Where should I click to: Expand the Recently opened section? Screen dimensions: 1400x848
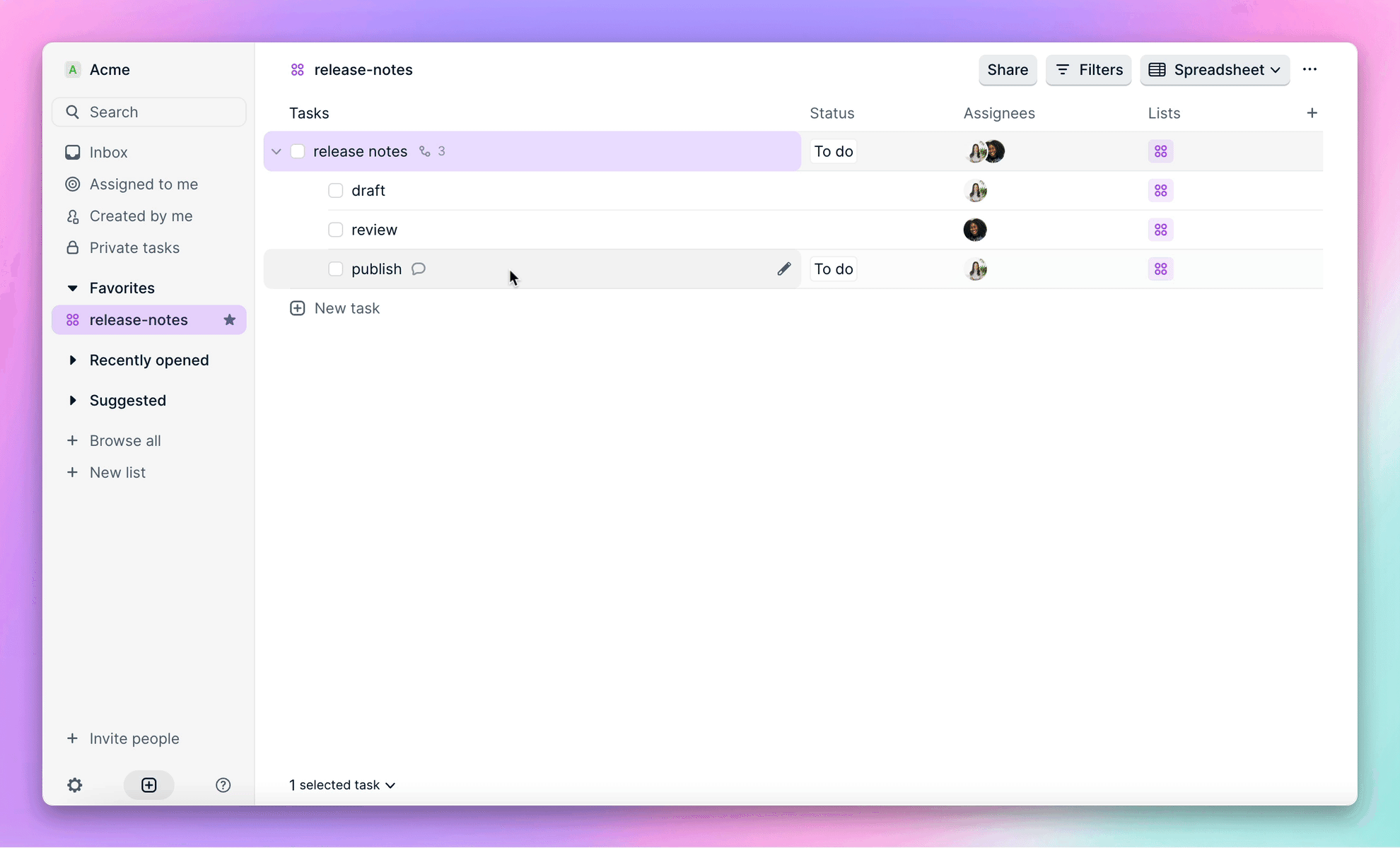[72, 360]
